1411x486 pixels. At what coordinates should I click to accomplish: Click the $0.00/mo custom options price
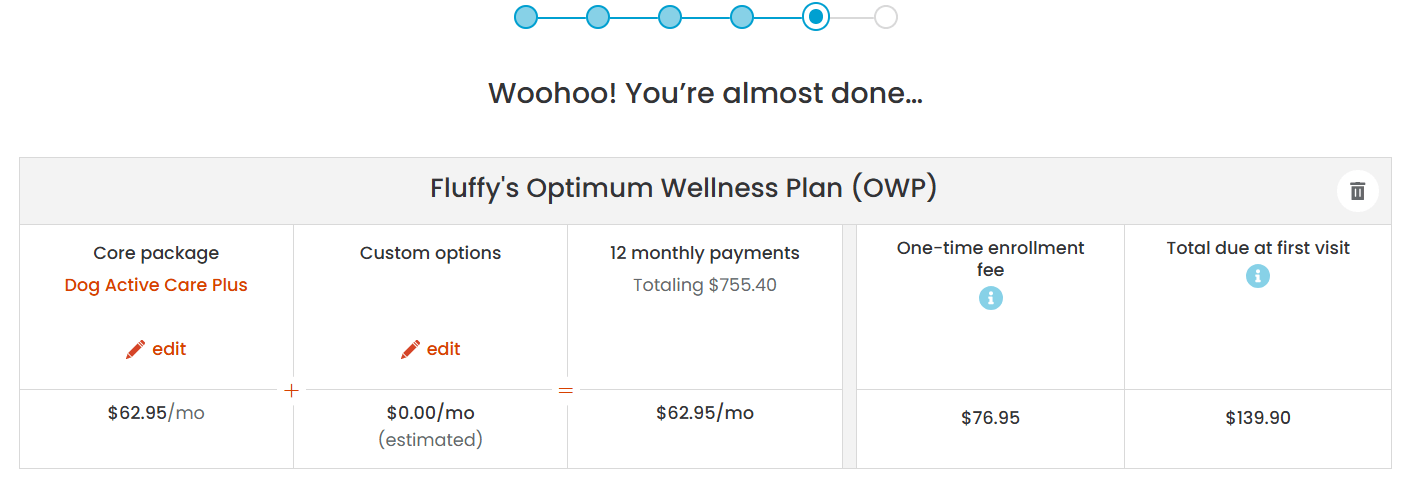coord(431,413)
